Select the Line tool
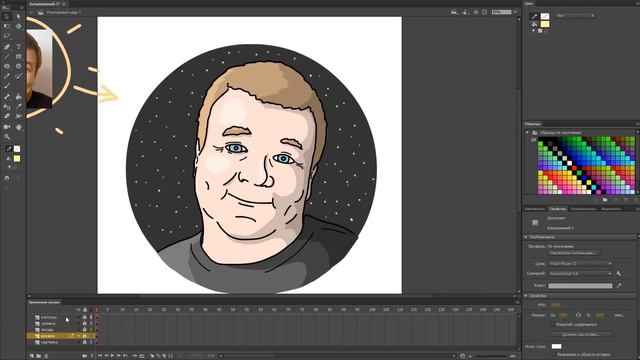 tap(7, 56)
